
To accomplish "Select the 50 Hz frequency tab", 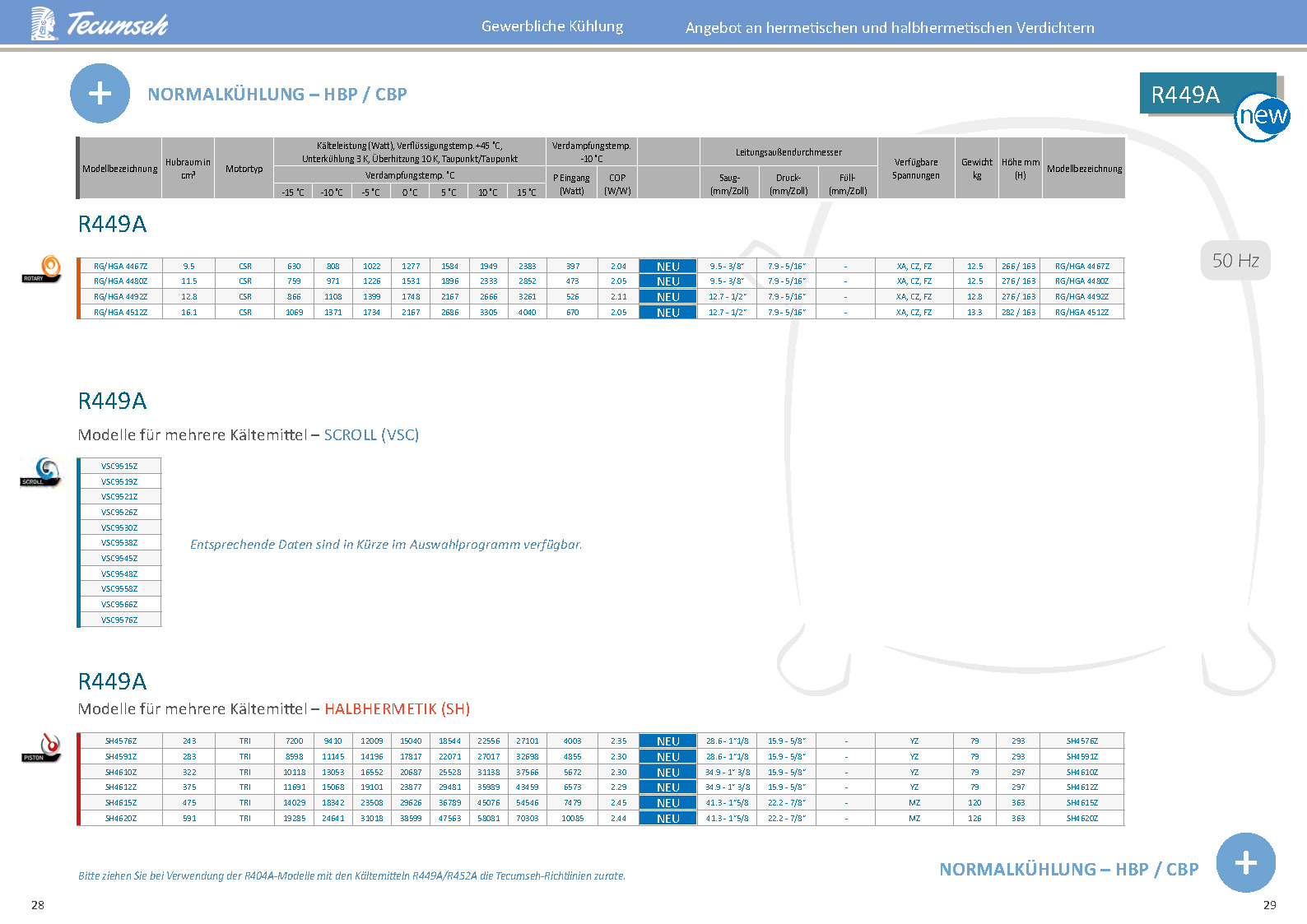I will [x=1235, y=261].
